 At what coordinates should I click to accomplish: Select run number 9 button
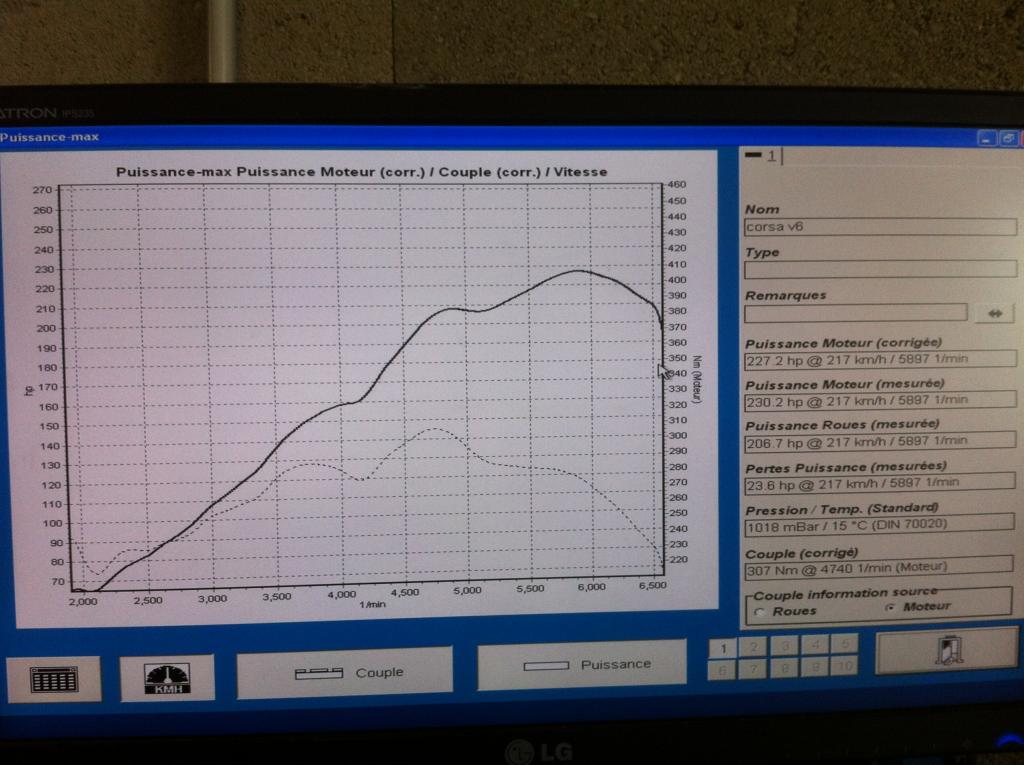point(814,667)
